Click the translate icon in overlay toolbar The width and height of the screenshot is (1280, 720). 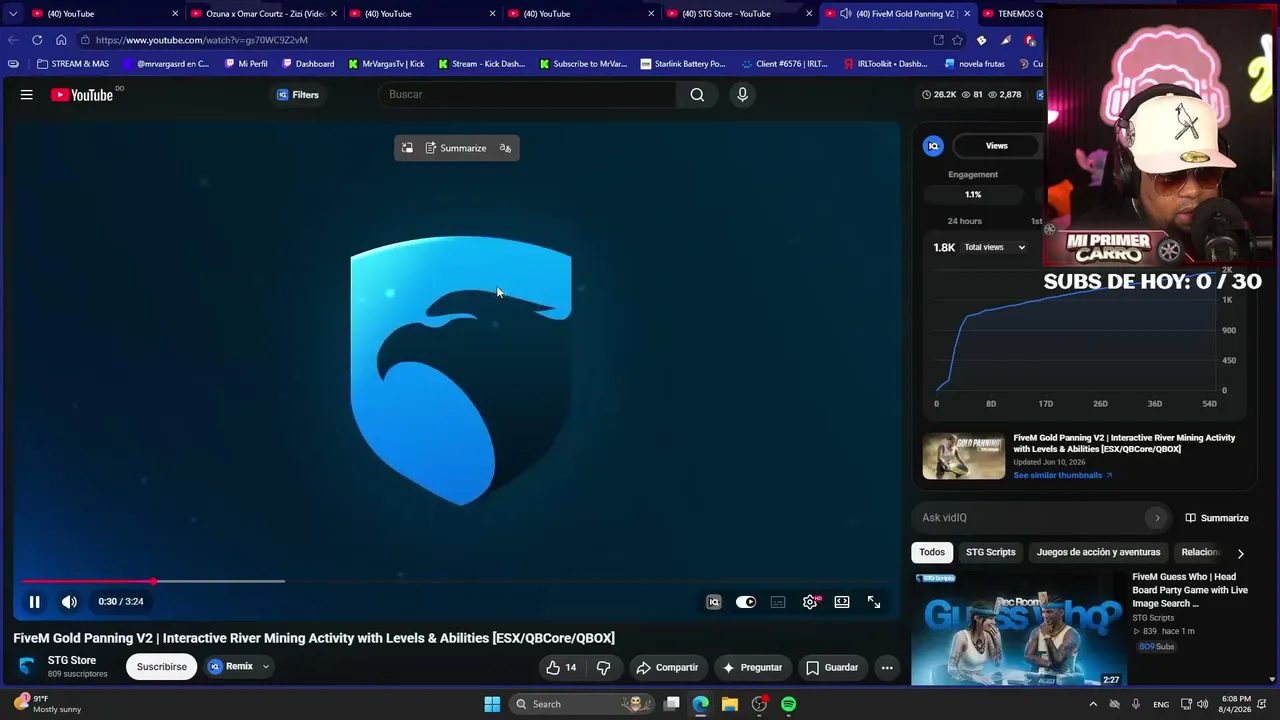click(505, 148)
